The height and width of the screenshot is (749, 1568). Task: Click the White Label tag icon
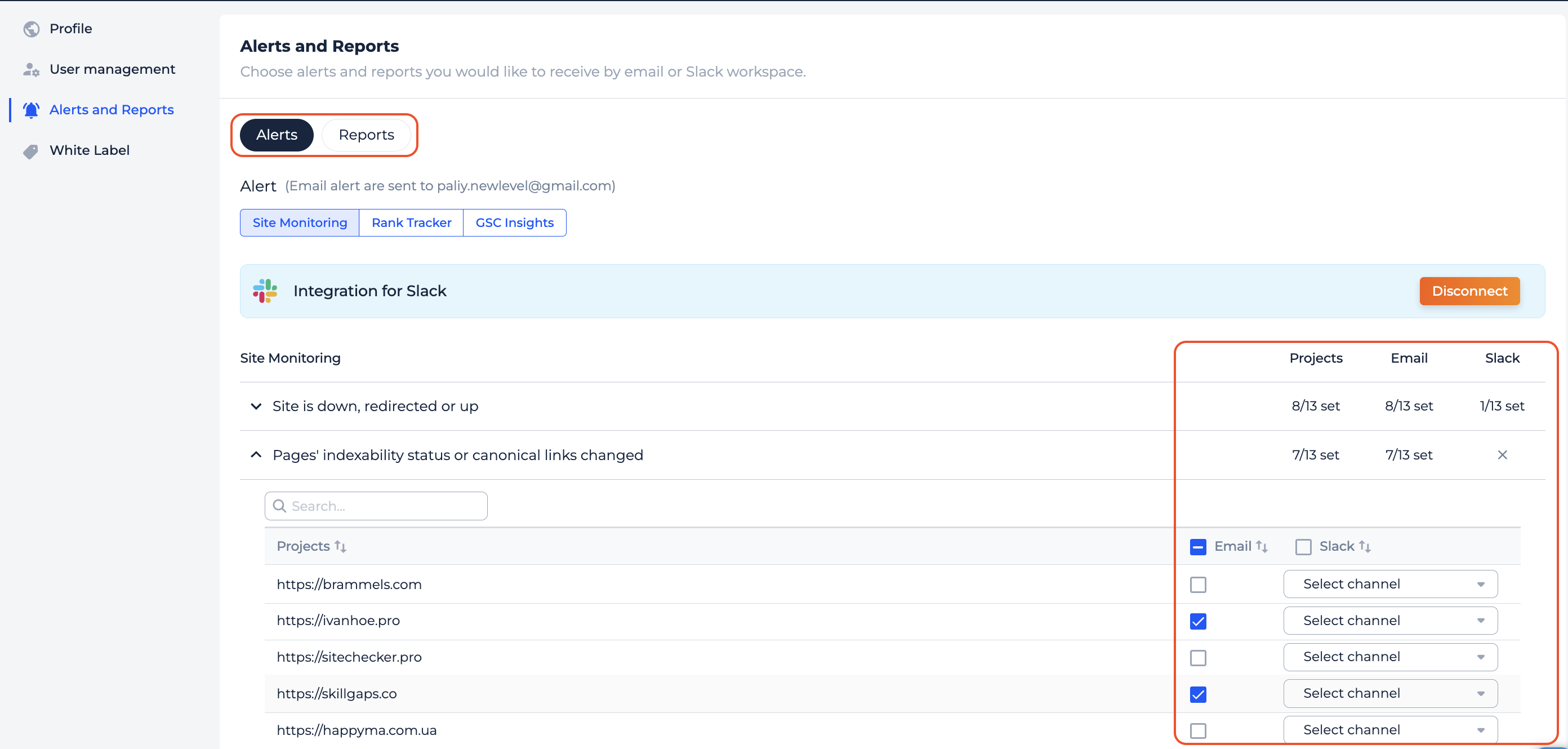pos(31,151)
